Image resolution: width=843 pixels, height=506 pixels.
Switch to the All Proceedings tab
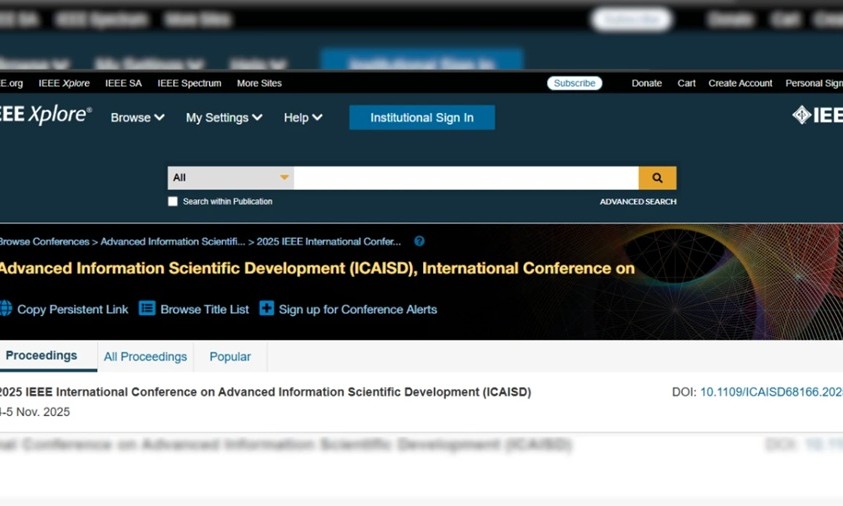click(145, 357)
